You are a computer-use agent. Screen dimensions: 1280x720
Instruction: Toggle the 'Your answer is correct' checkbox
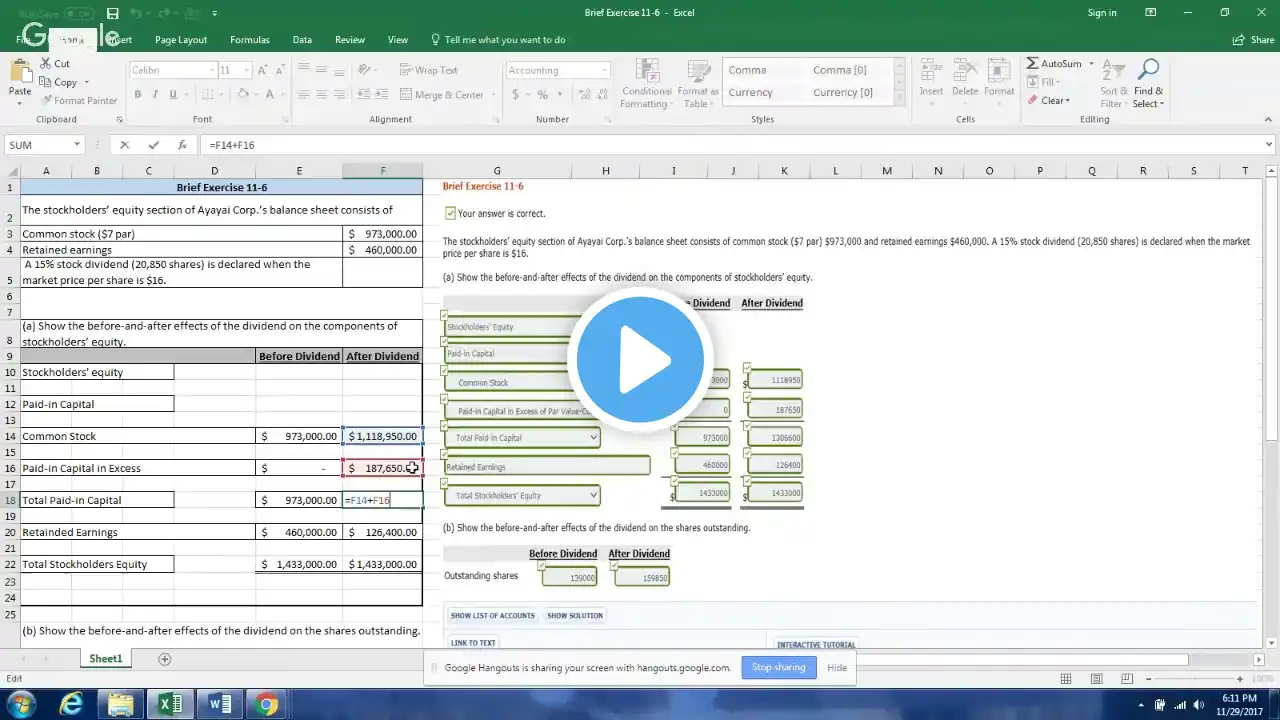[450, 213]
